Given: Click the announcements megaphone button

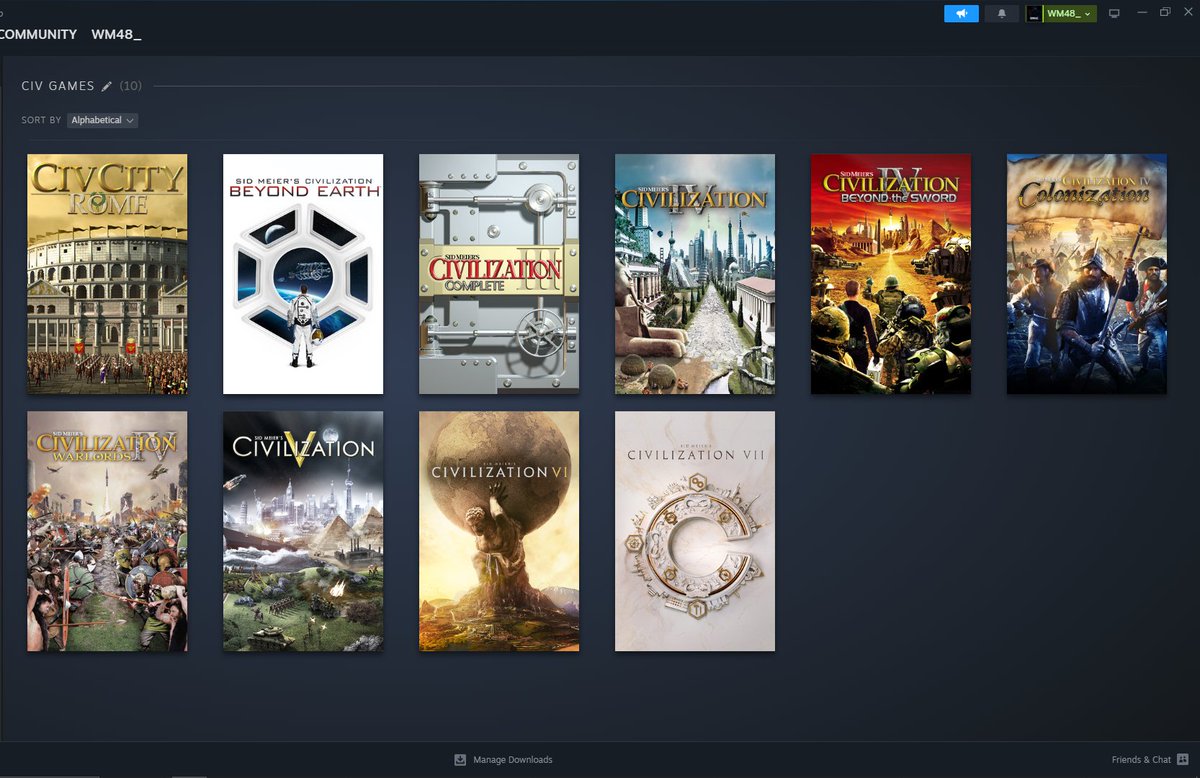Looking at the screenshot, I should 961,13.
